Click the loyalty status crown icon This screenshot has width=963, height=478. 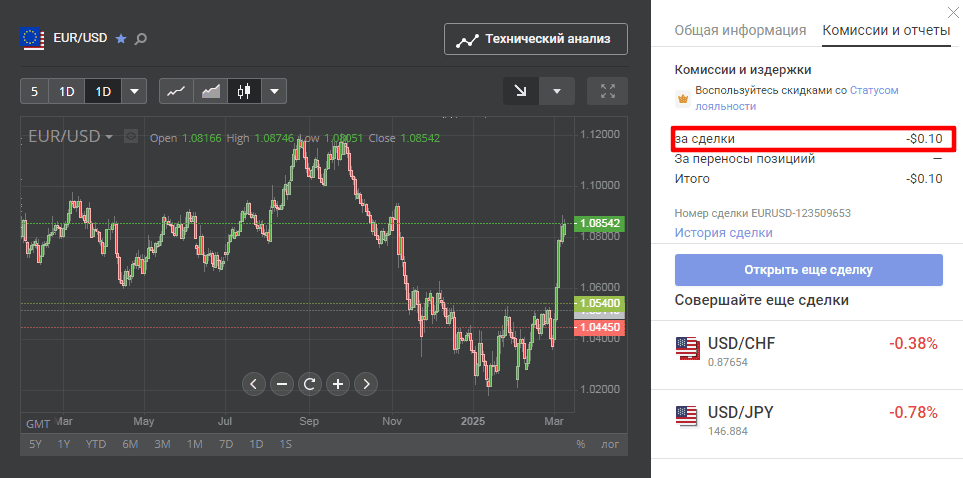[x=682, y=98]
